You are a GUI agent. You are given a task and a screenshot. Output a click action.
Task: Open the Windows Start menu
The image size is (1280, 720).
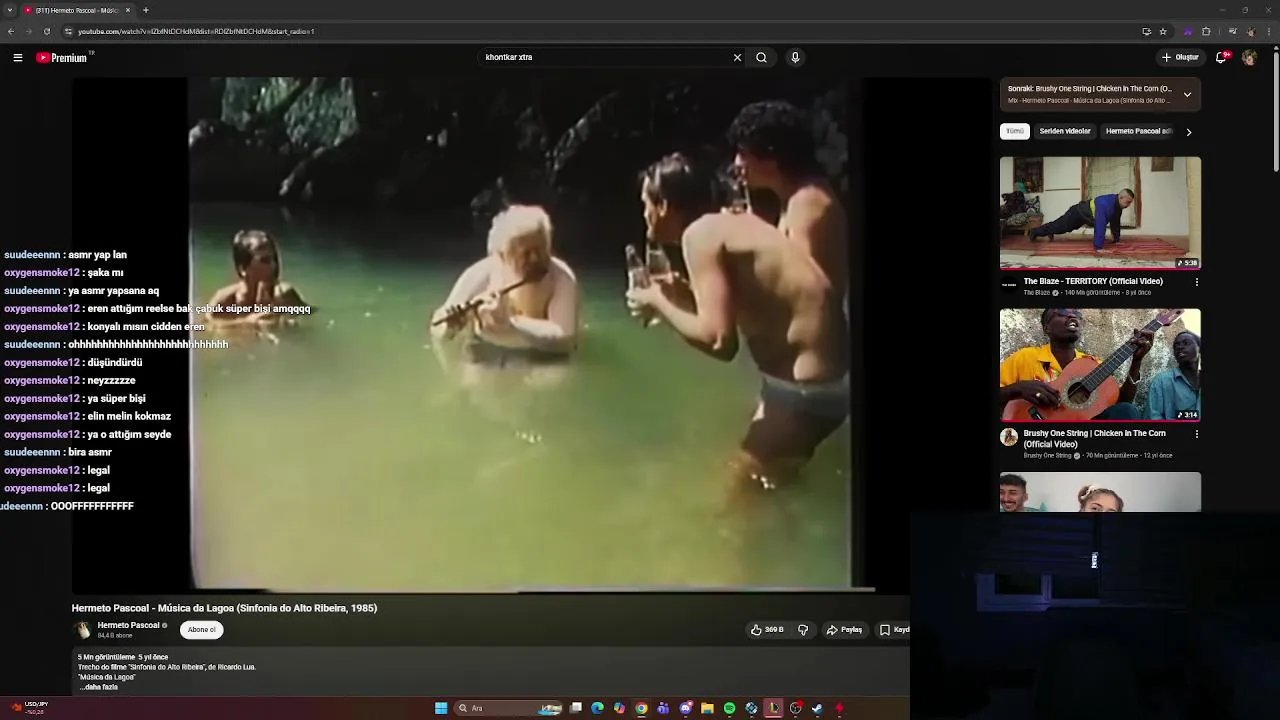tap(441, 708)
